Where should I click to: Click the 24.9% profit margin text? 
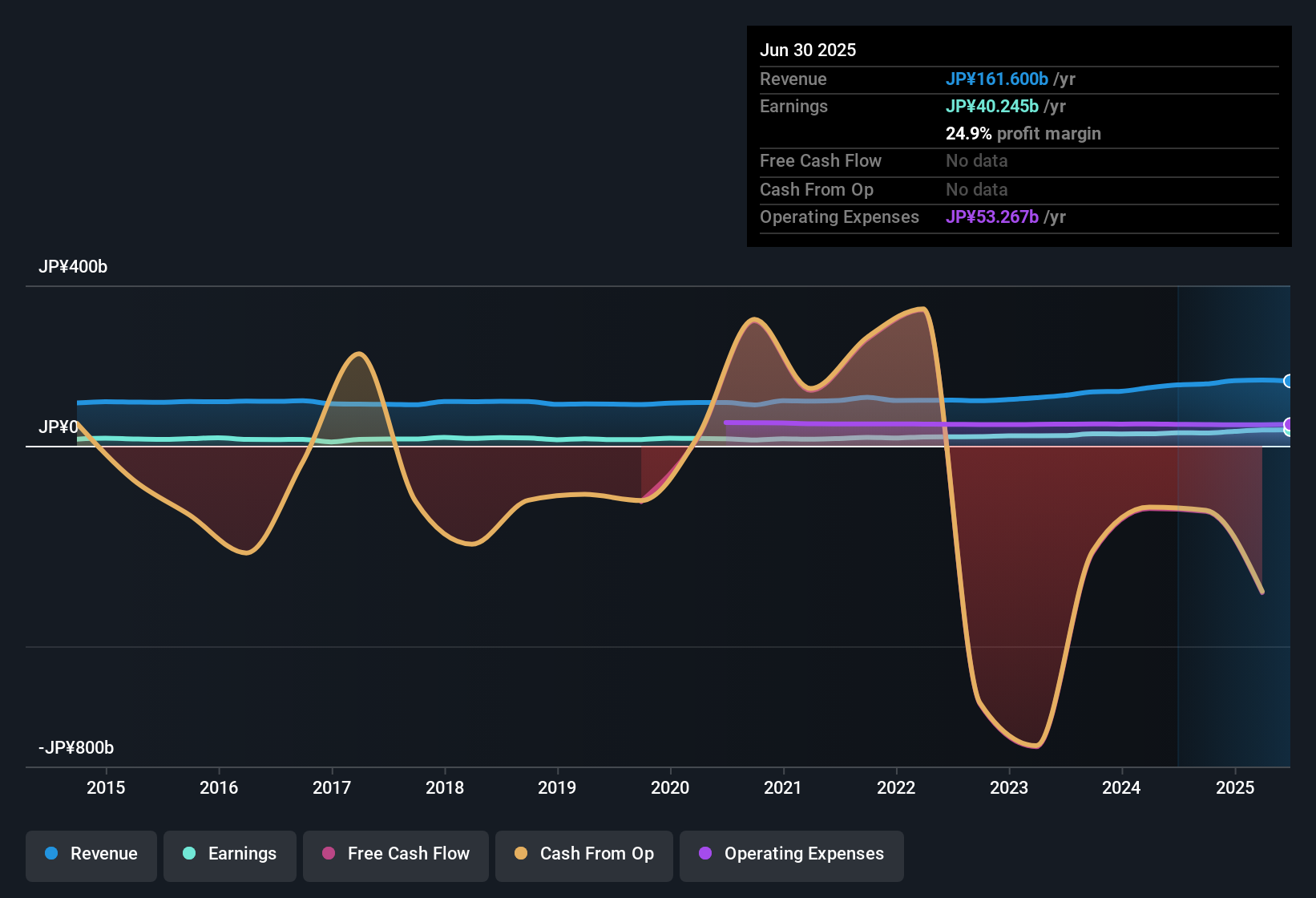point(1023,133)
